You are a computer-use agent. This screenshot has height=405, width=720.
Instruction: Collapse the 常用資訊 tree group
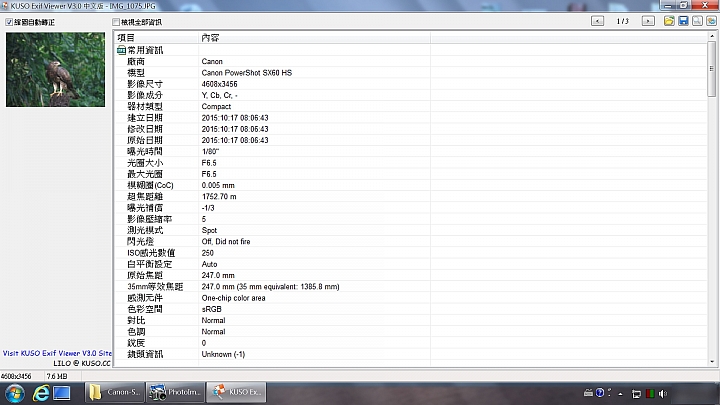click(121, 50)
